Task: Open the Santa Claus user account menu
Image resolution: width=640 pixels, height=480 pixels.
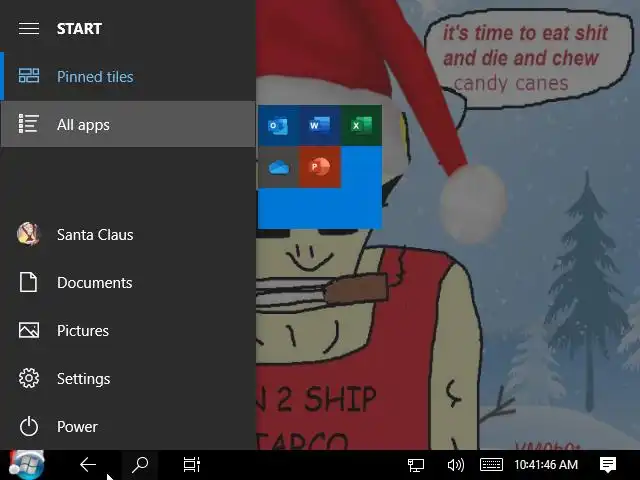Action: (128, 234)
